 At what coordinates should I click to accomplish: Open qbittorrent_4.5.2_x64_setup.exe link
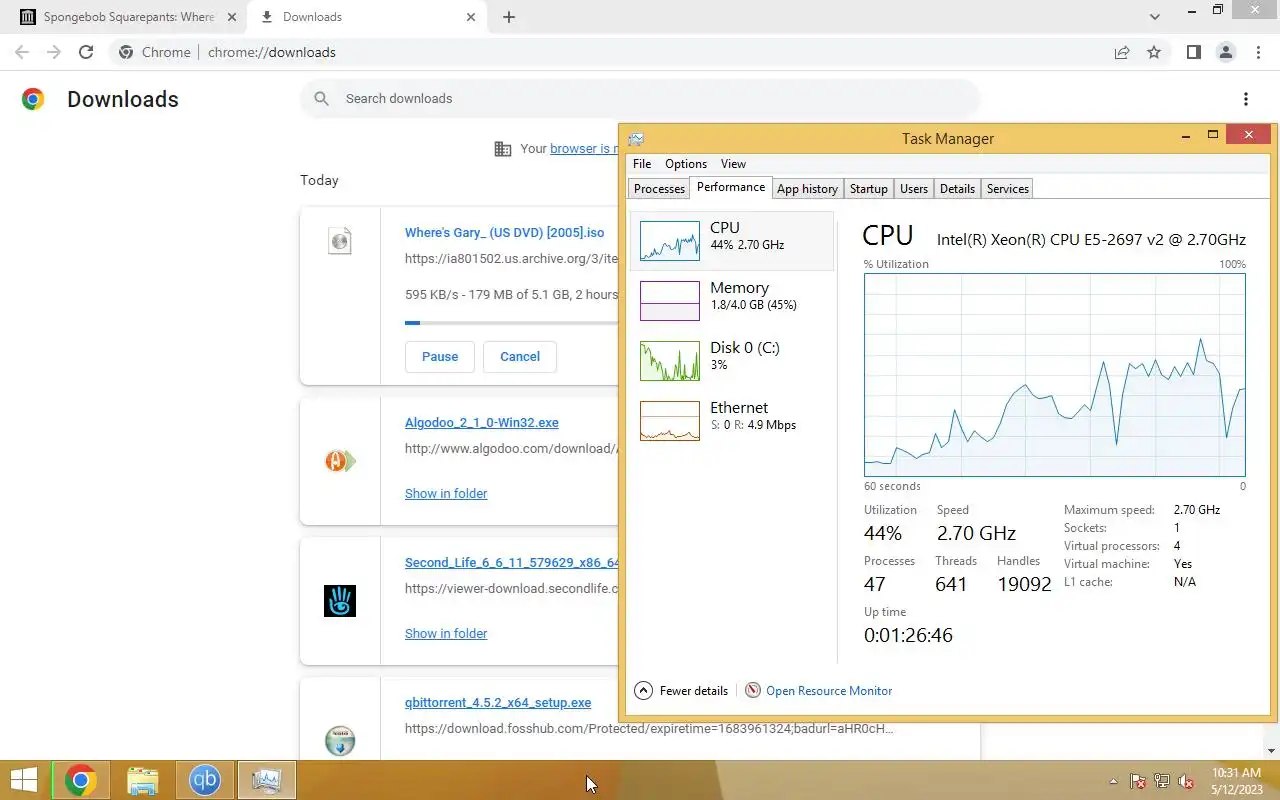coord(498,703)
